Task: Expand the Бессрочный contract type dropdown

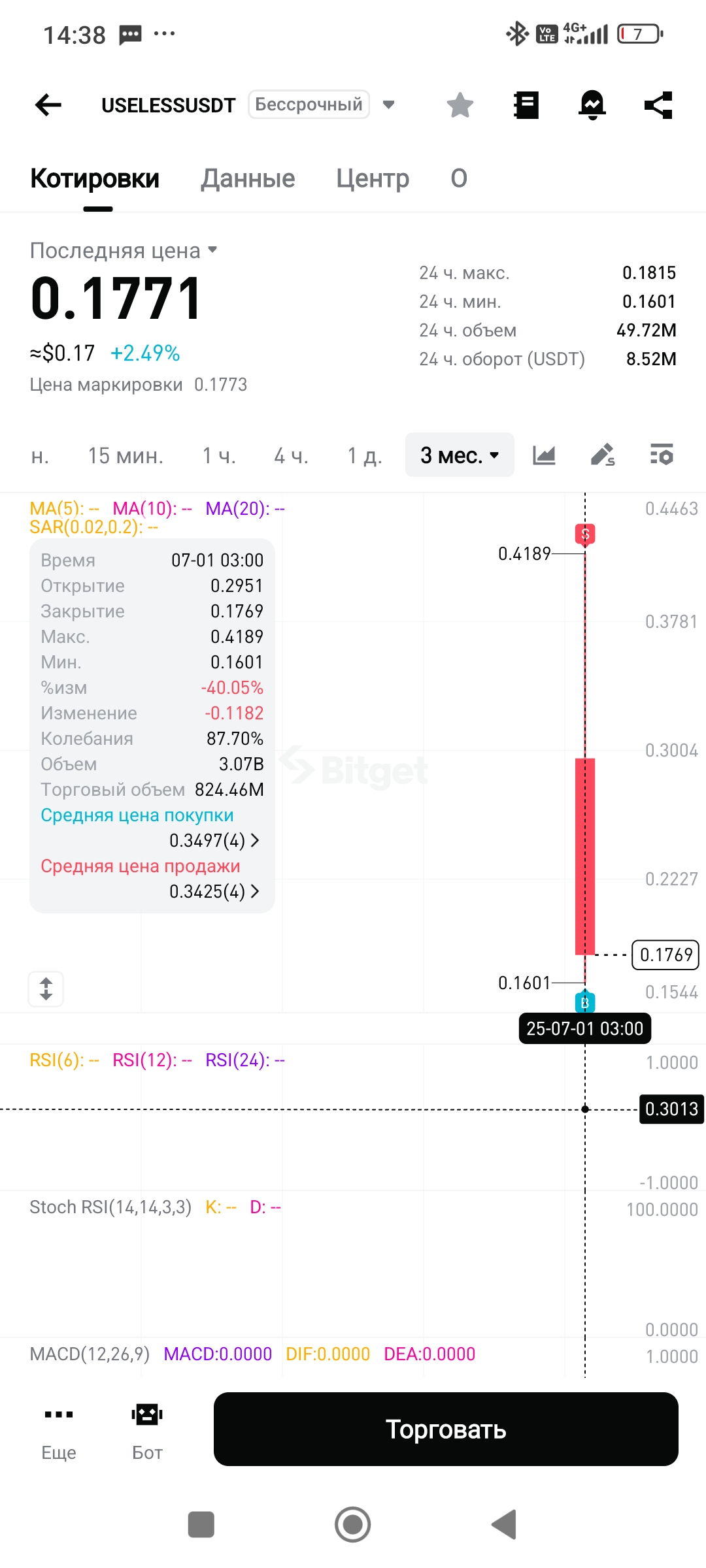Action: (x=388, y=105)
